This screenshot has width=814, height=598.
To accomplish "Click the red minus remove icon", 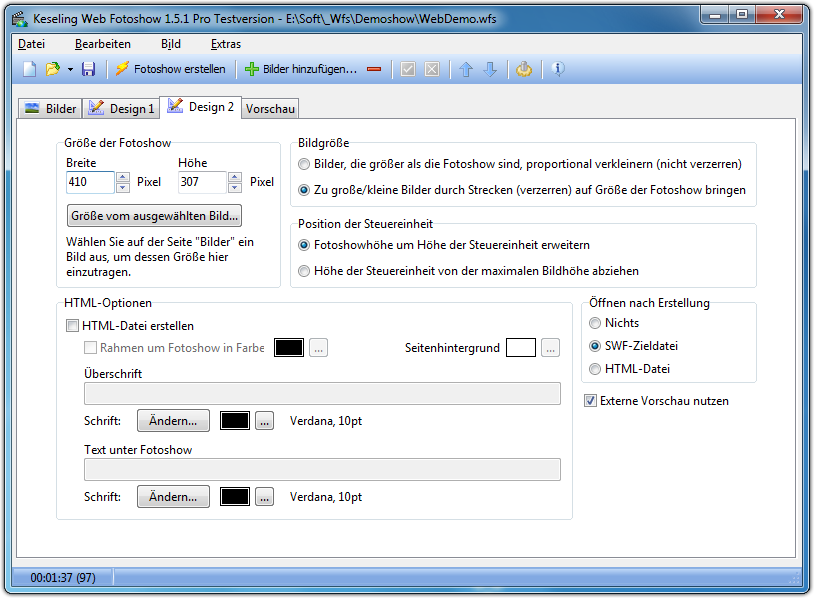I will point(374,69).
